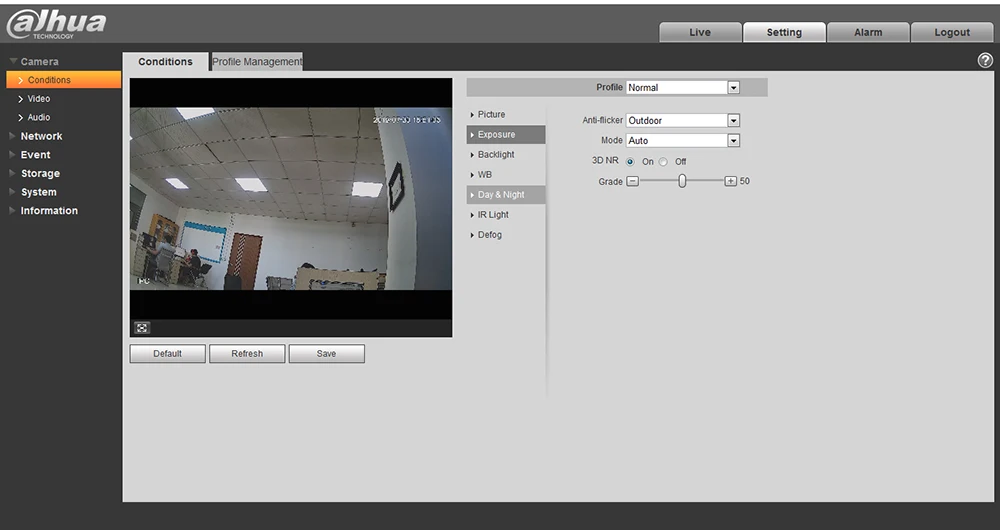
Task: Open the Profile dropdown
Action: (x=682, y=87)
